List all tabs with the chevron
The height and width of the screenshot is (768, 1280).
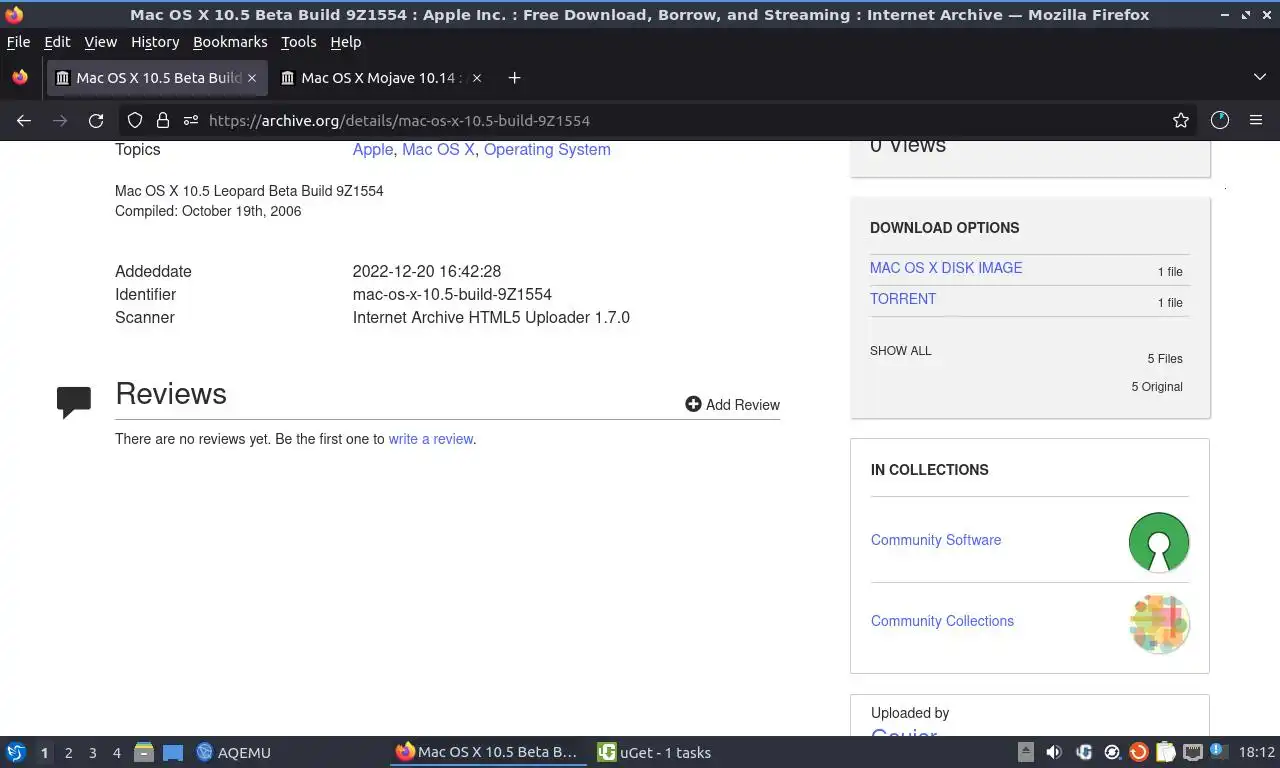1259,77
